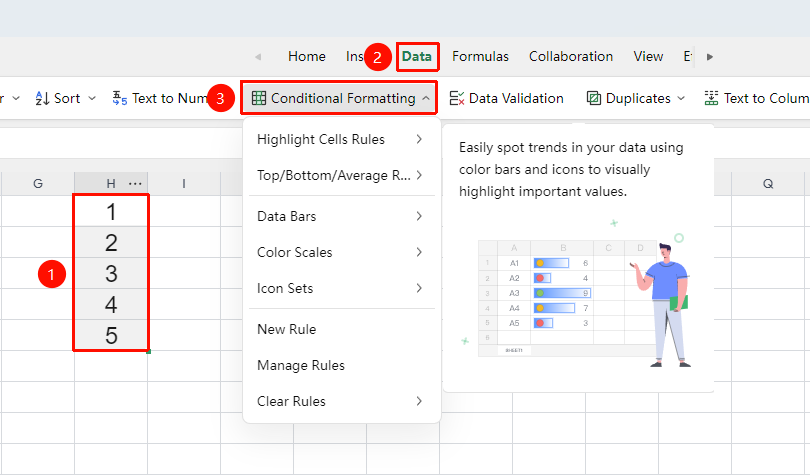The width and height of the screenshot is (810, 475).
Task: Switch to the Home tab
Action: pyautogui.click(x=307, y=56)
